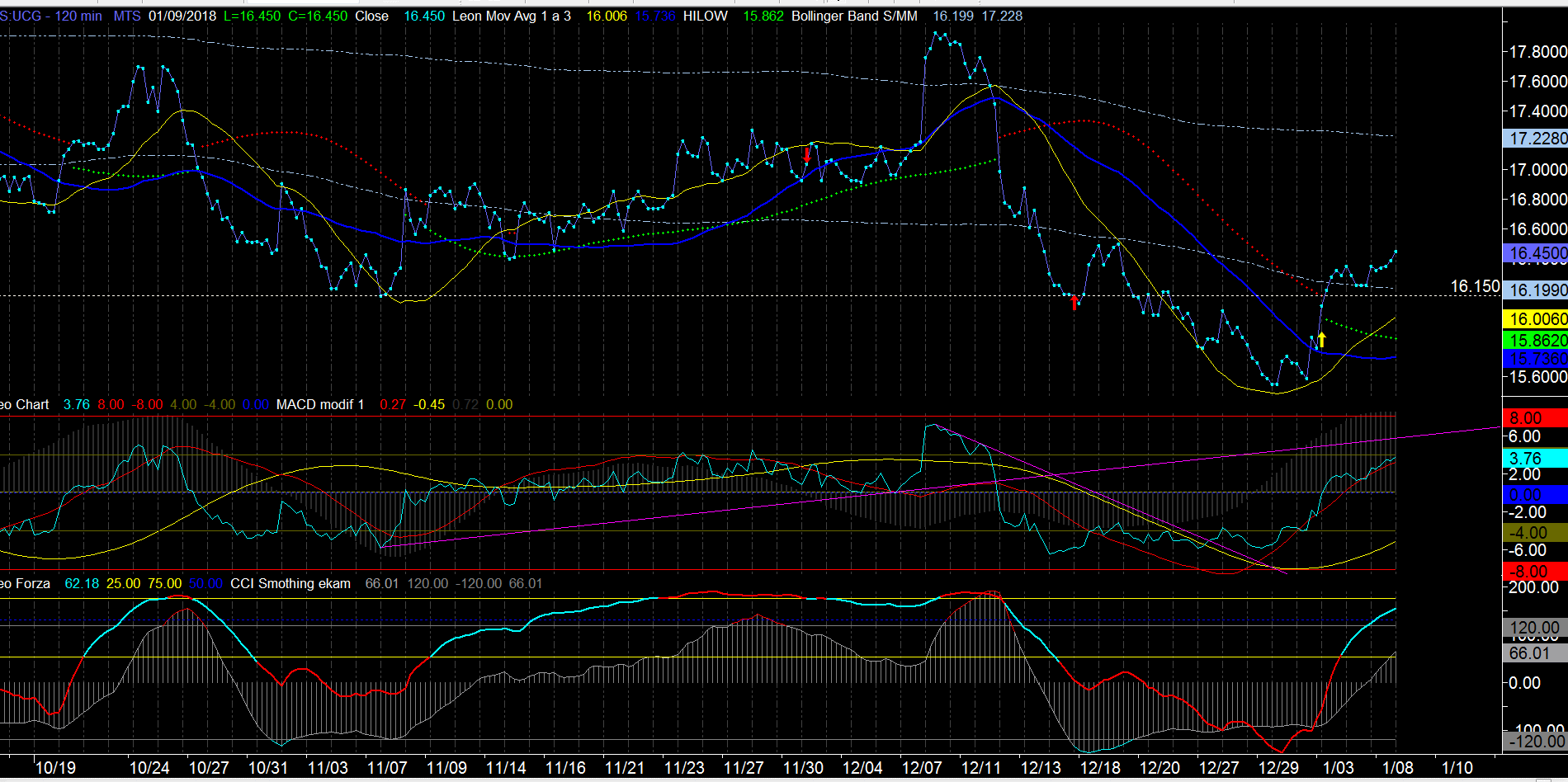Image resolution: width=1568 pixels, height=782 pixels.
Task: Click the yellow -0.45 MACD value
Action: [x=429, y=404]
